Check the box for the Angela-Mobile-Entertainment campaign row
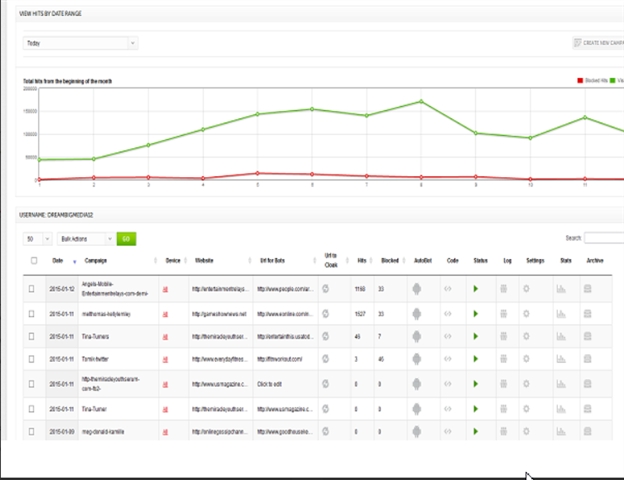This screenshot has width=624, height=480. tap(31, 289)
